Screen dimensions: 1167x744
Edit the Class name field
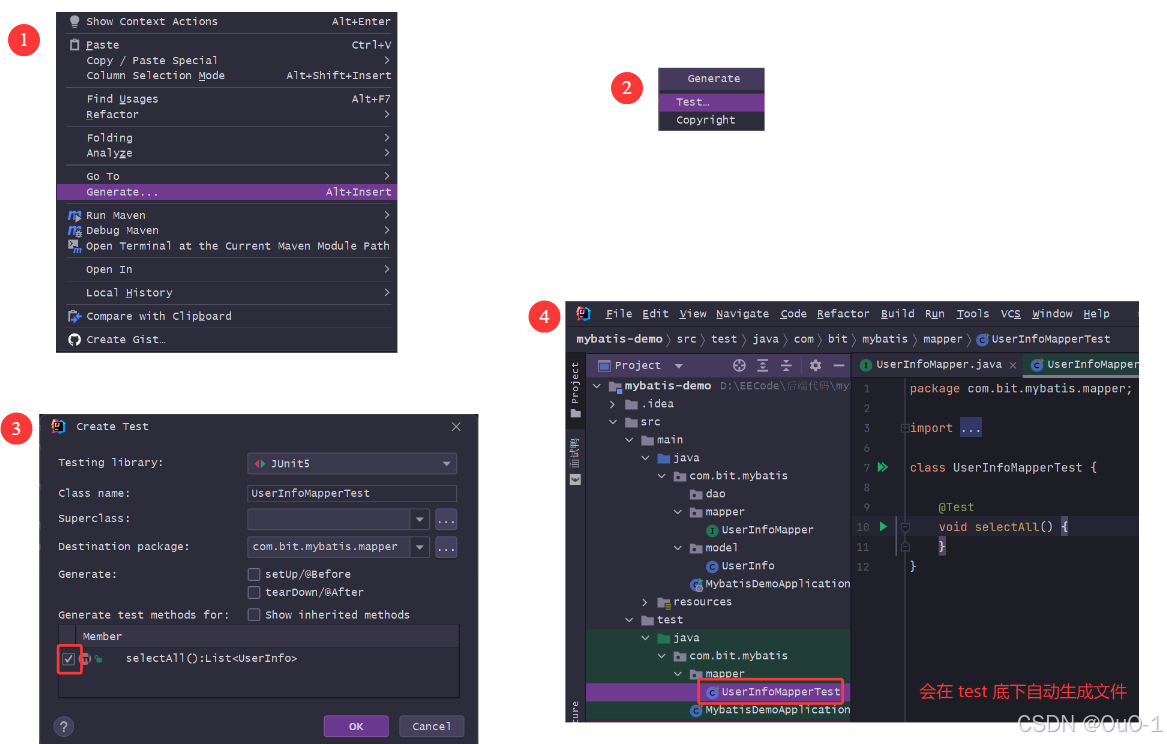pos(351,494)
